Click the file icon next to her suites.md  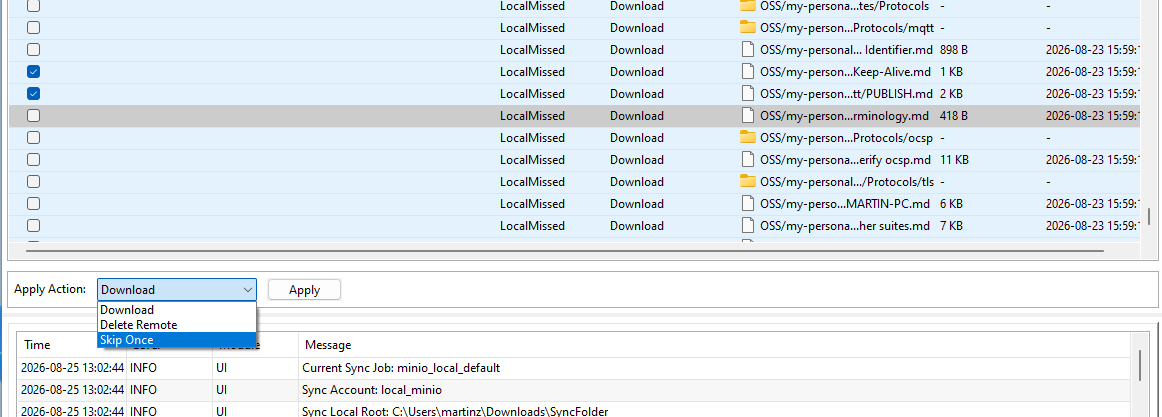pos(747,226)
